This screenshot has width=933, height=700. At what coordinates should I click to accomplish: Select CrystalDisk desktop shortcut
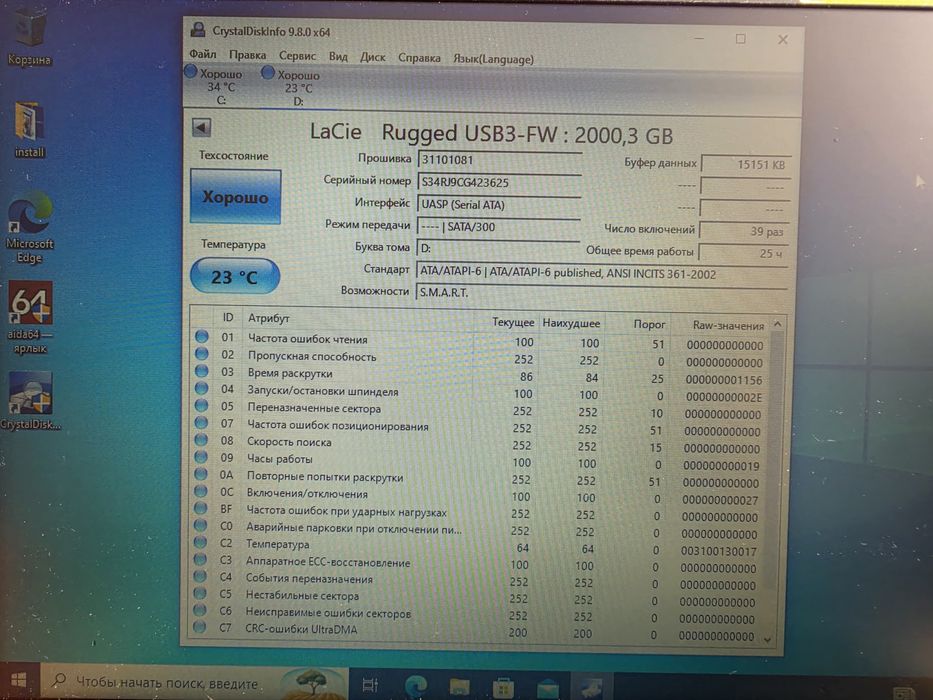click(30, 401)
